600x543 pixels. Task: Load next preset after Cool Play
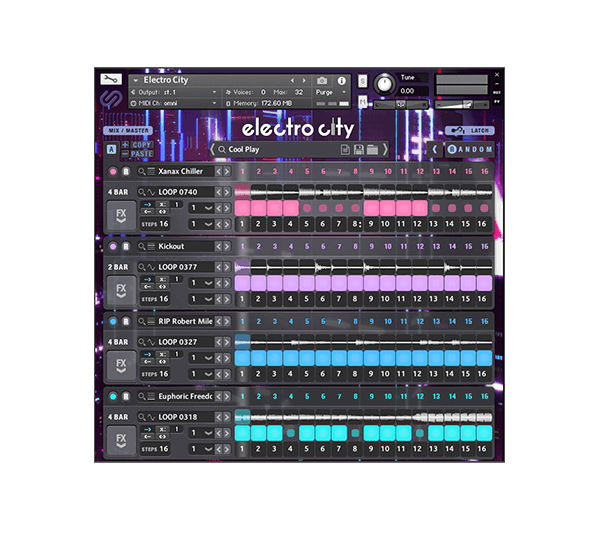385,149
